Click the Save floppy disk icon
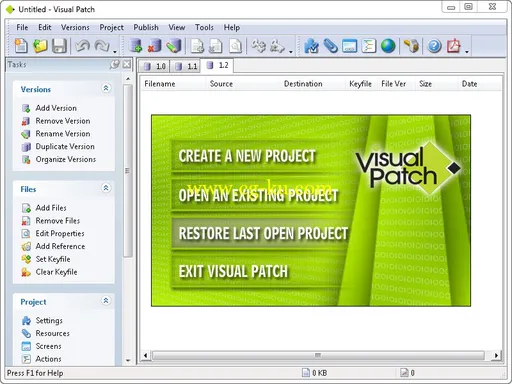The image size is (512, 384). pyautogui.click(x=59, y=46)
